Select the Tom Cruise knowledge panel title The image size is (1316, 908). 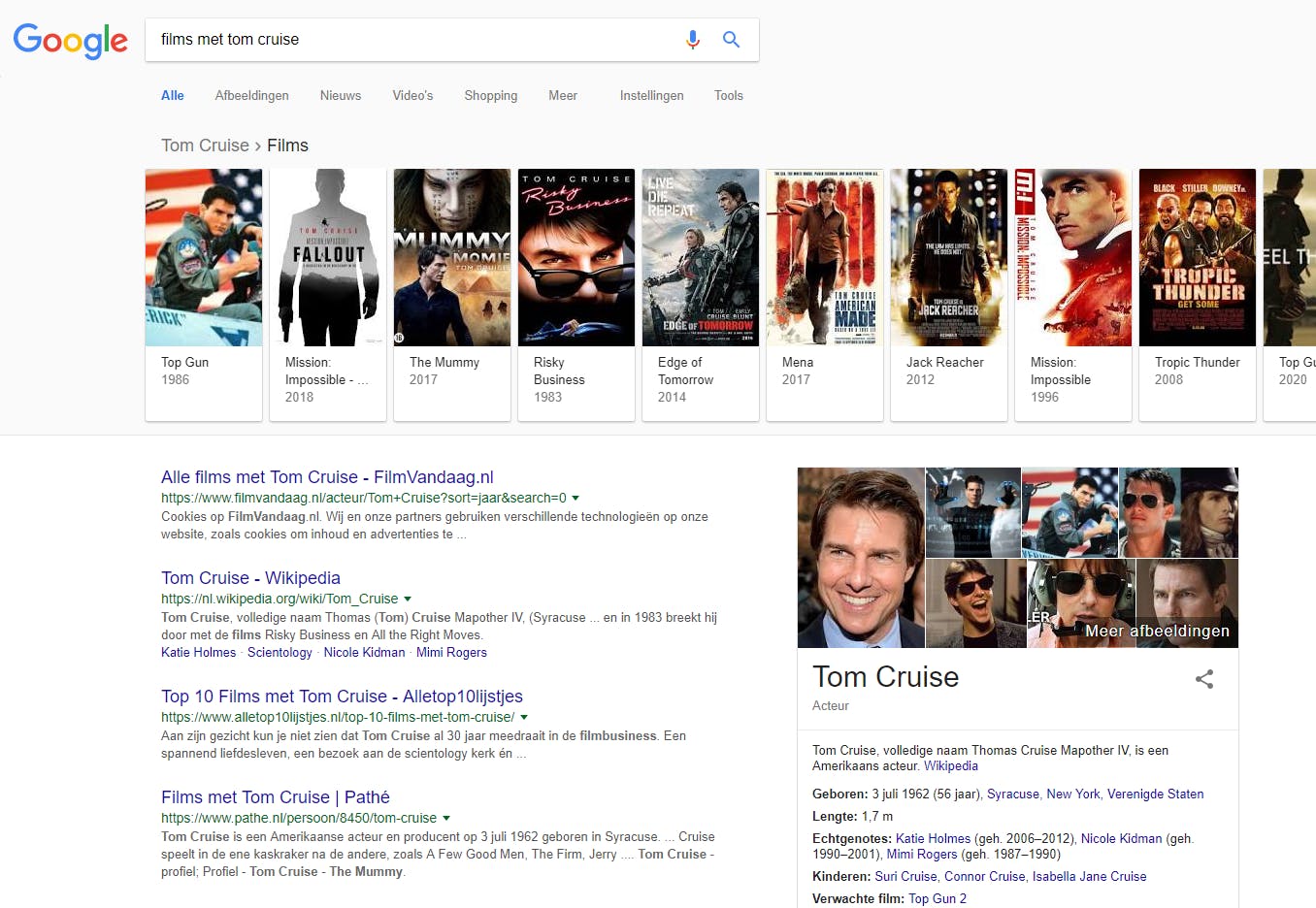point(885,677)
